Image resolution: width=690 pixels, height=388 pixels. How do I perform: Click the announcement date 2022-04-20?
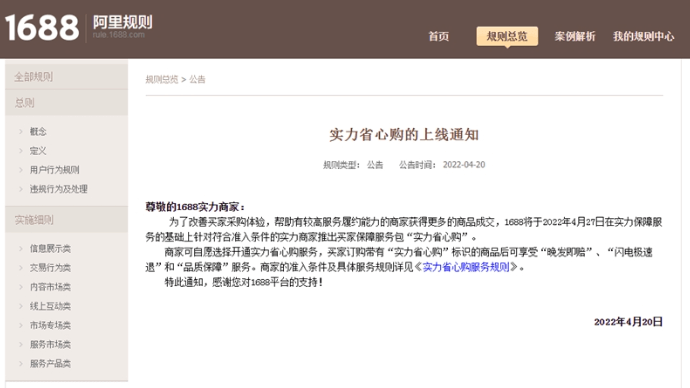click(464, 165)
